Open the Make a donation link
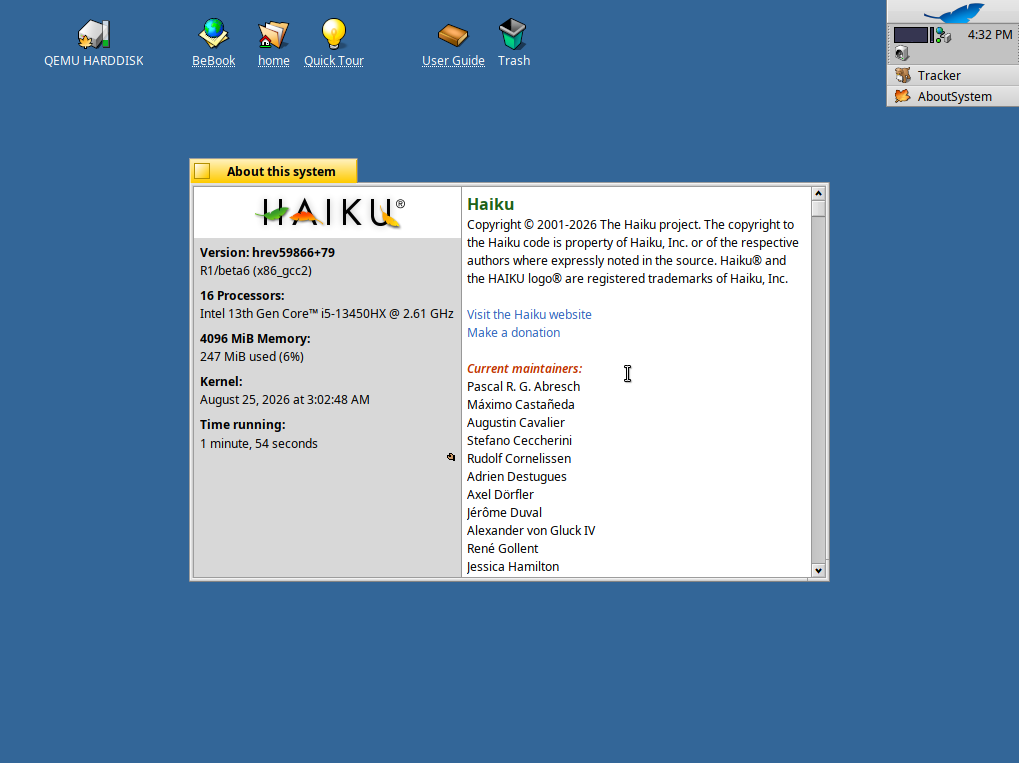The width and height of the screenshot is (1019, 763). 513,333
